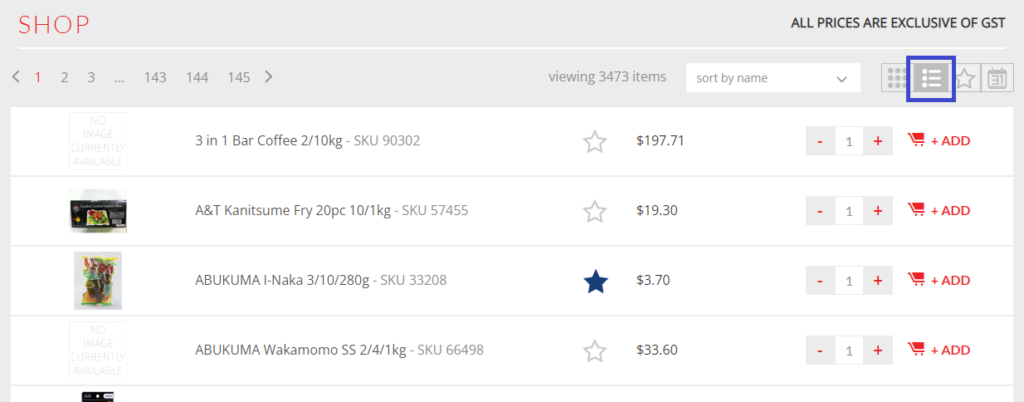The height and width of the screenshot is (402, 1024).
Task: Go to previous page with left chevron
Action: pos(16,77)
